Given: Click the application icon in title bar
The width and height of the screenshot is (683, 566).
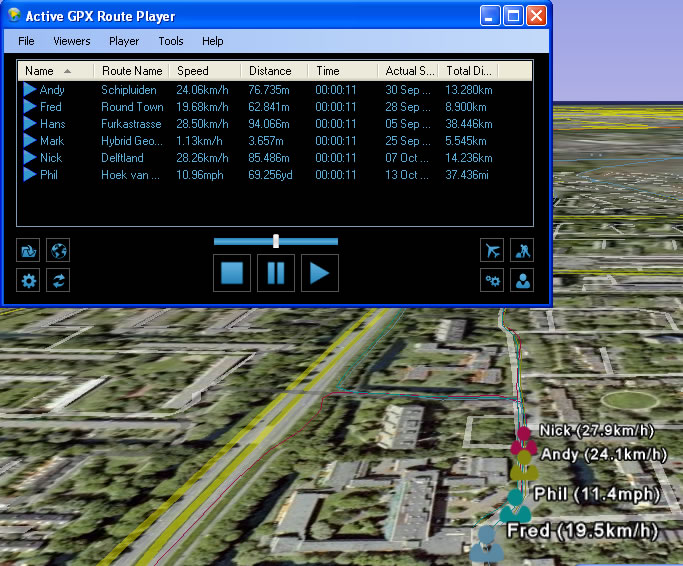Looking at the screenshot, I should 14,15.
